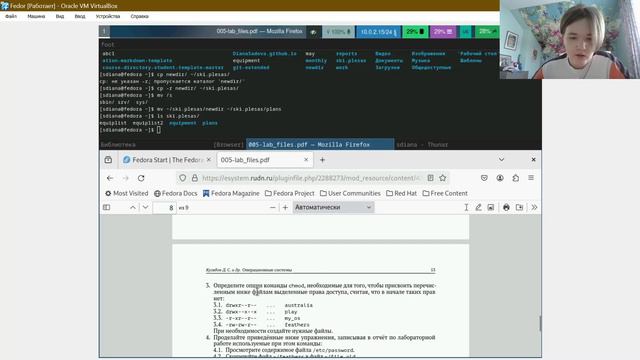Screen dimensions: 640x360
Task: Zoom out the PDF
Action: [x=273, y=207]
